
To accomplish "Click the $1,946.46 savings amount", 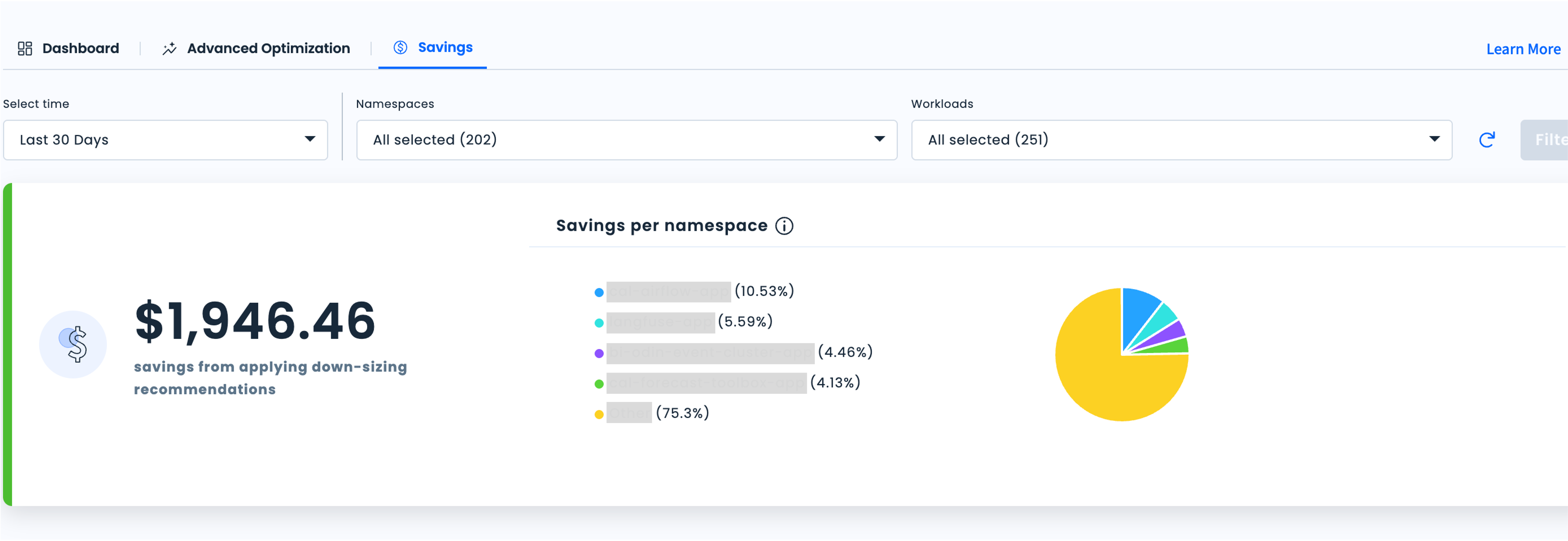I will tap(255, 321).
